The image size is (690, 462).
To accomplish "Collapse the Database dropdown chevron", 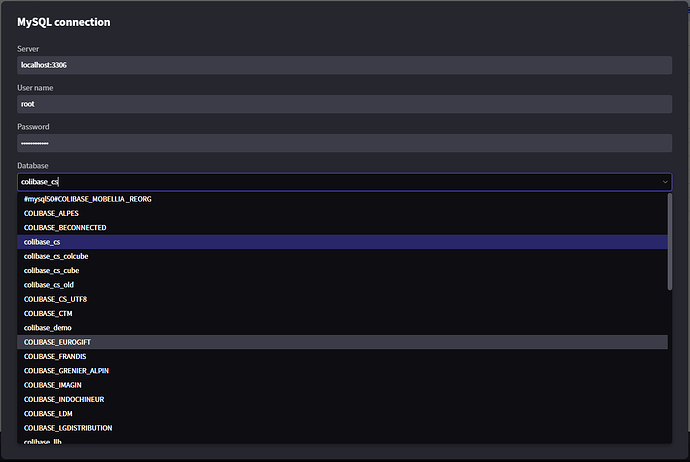I will coord(665,182).
